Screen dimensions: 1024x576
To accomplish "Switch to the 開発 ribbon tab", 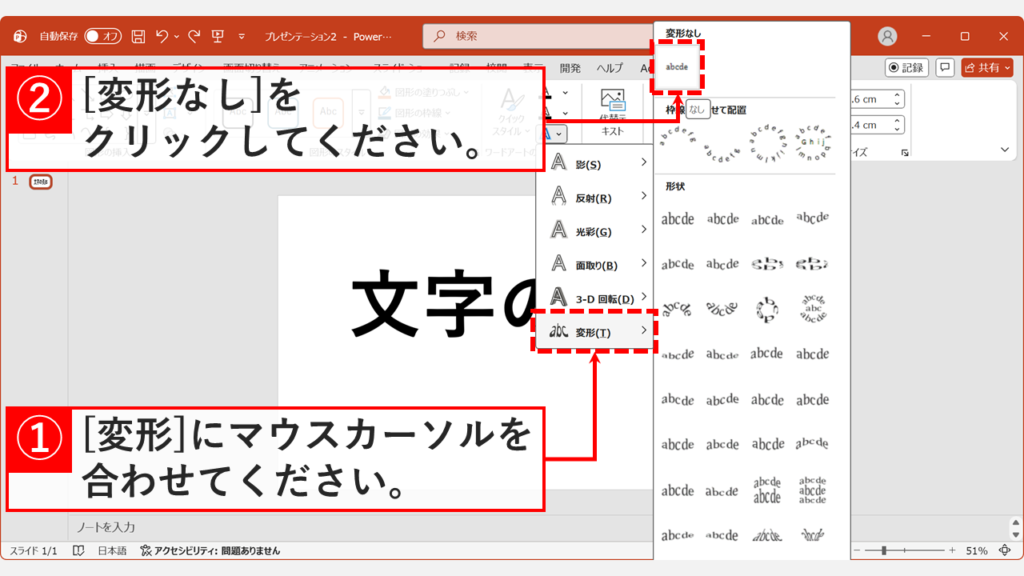I will coord(570,68).
